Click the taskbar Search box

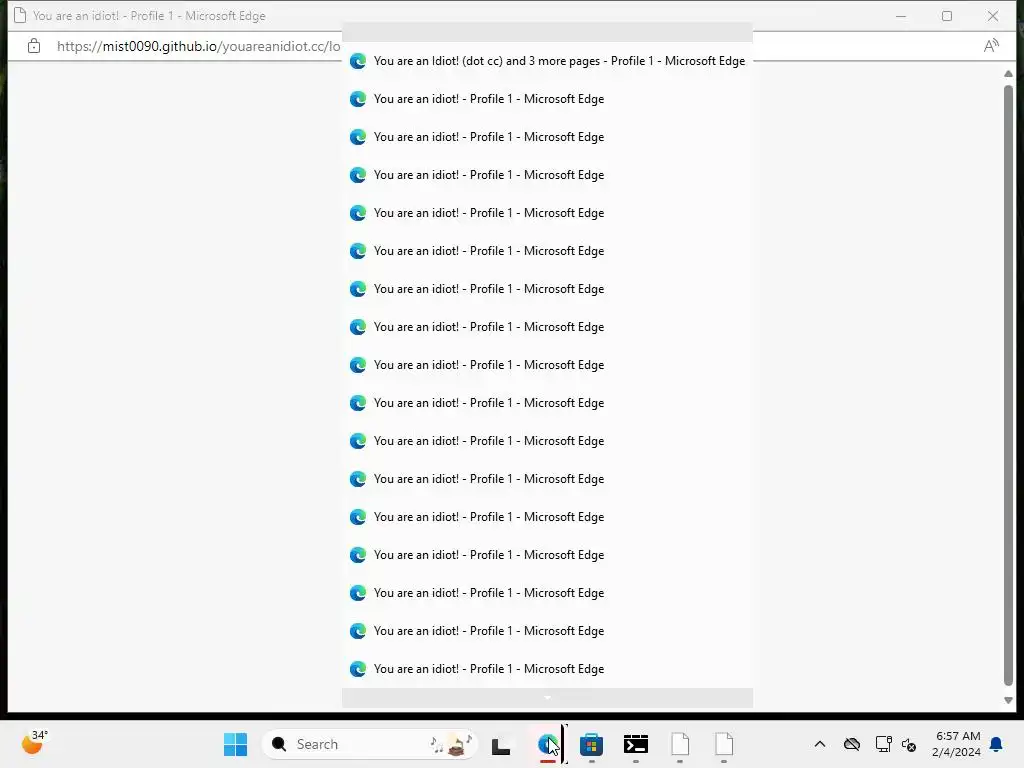(x=370, y=744)
